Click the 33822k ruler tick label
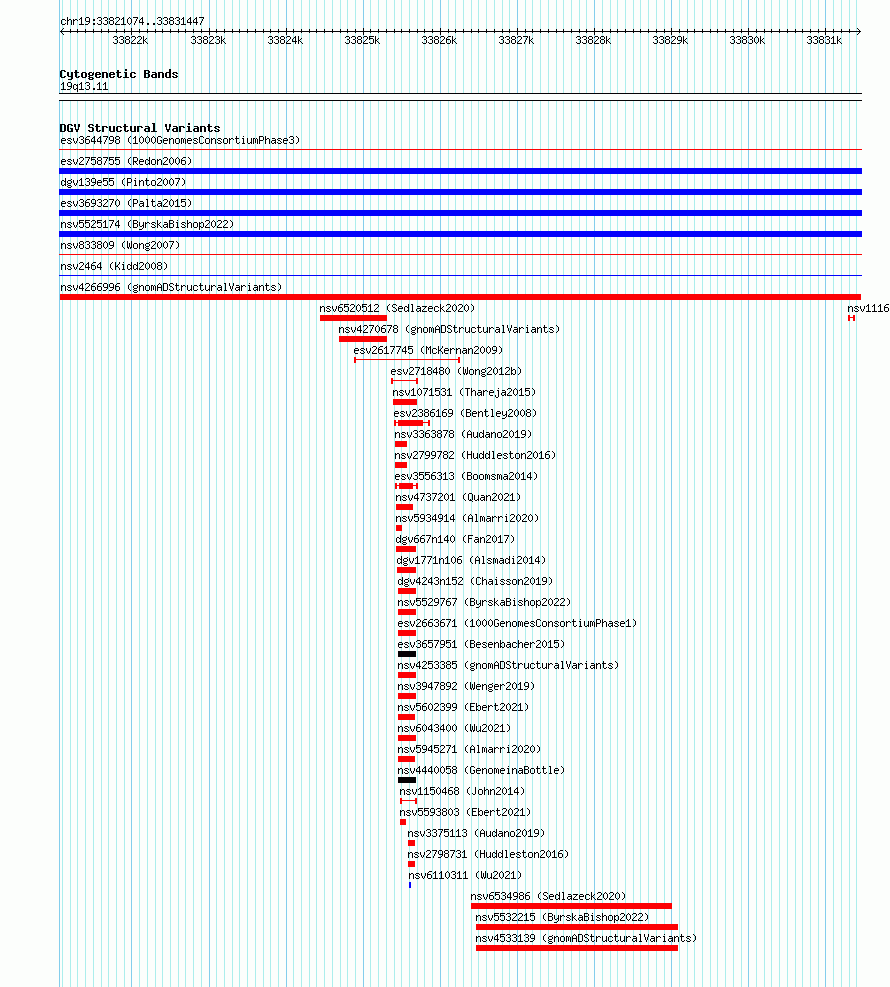The width and height of the screenshot is (890, 987). (x=130, y=40)
